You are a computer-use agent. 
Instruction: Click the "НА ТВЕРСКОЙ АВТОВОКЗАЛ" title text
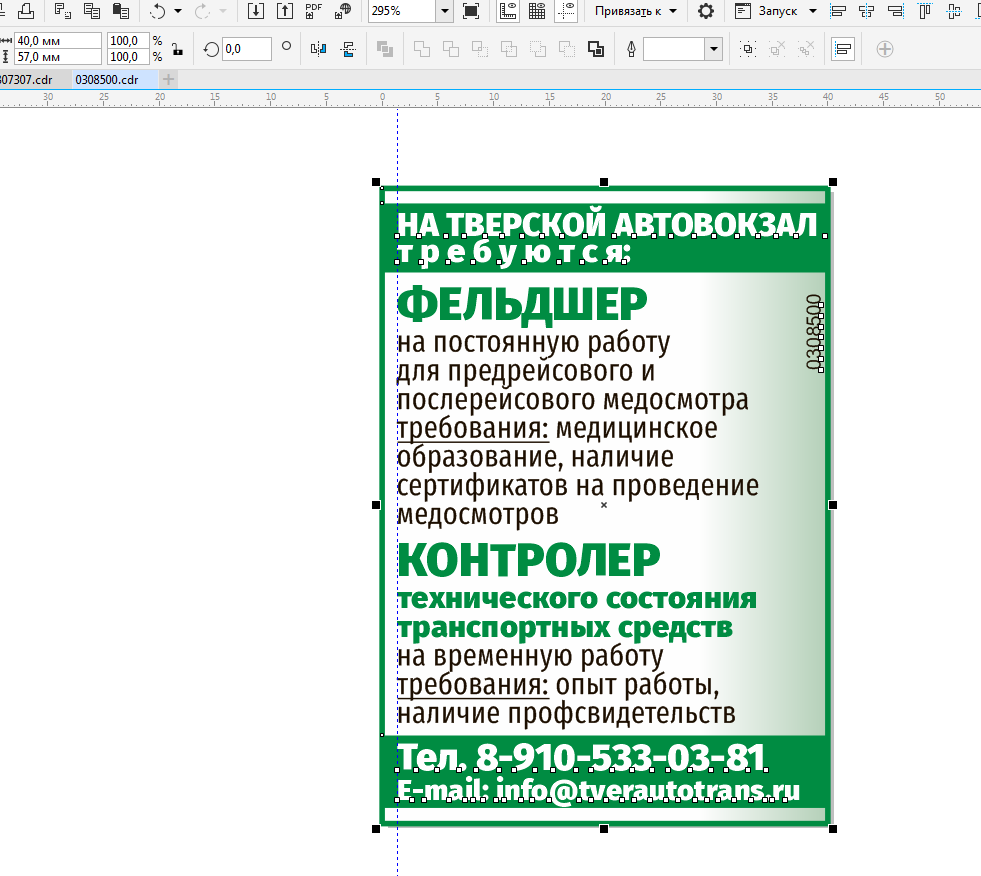[607, 225]
